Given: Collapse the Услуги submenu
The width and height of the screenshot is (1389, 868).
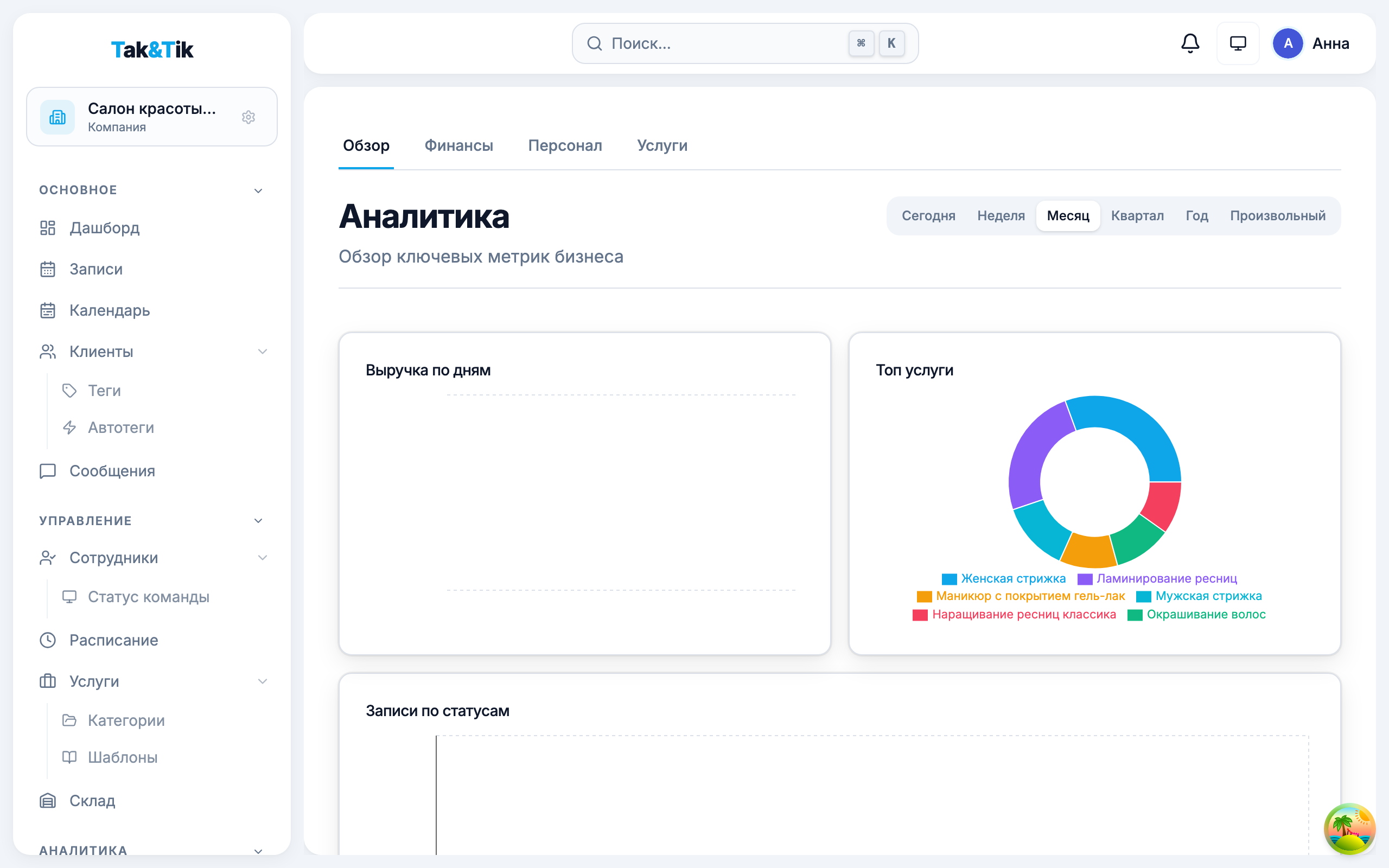Looking at the screenshot, I should [263, 681].
